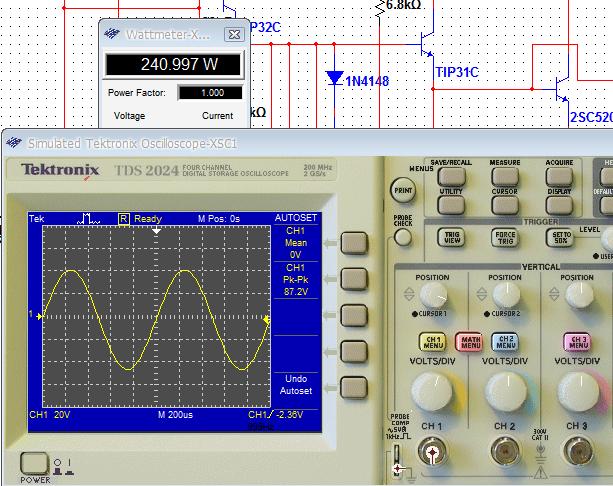Image resolution: width=613 pixels, height=486 pixels.
Task: Click the 240.997 W wattmeter reading
Action: point(174,65)
